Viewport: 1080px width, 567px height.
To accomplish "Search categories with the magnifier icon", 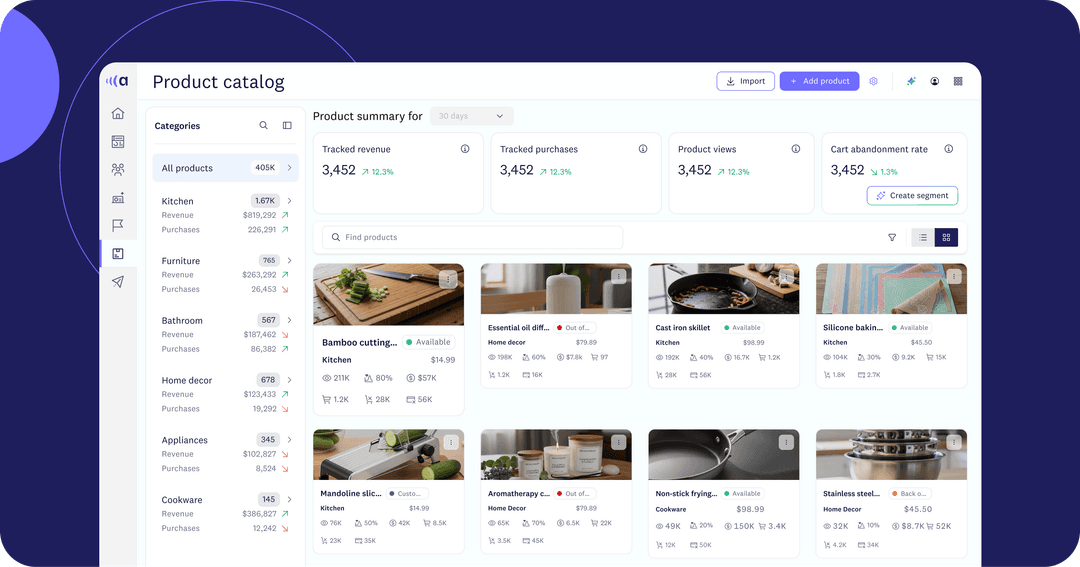I will pos(263,125).
